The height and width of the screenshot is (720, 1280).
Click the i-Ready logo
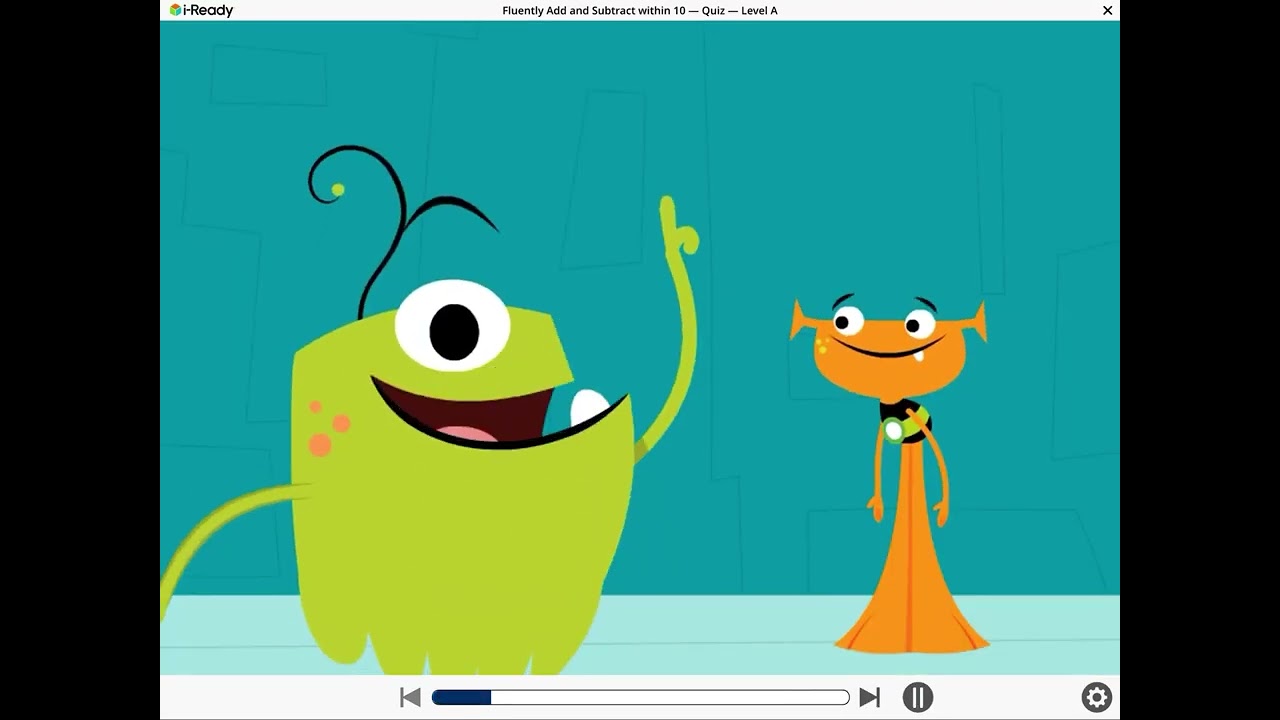tap(201, 10)
